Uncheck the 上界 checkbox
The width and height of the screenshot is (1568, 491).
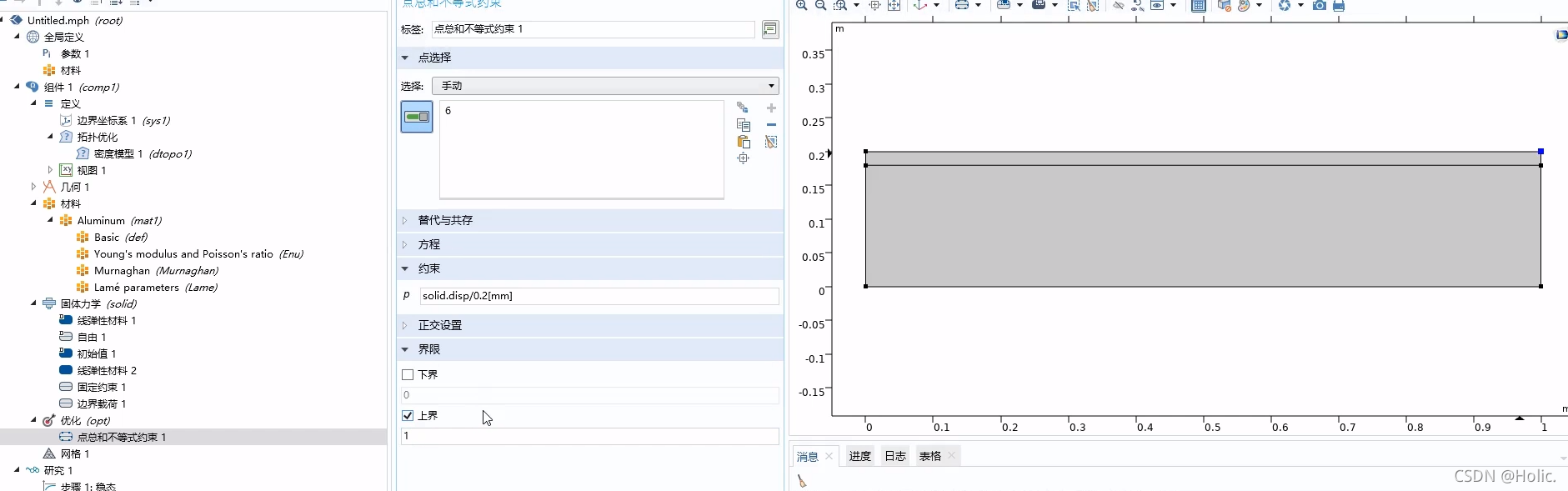pyautogui.click(x=408, y=415)
